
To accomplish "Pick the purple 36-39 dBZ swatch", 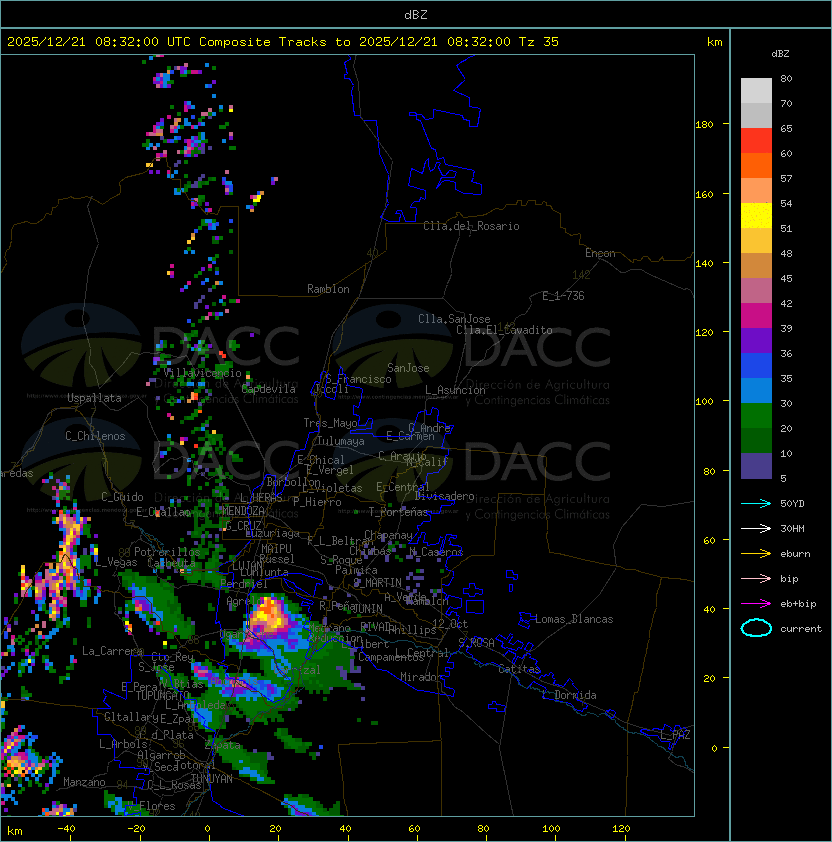I will (x=756, y=341).
